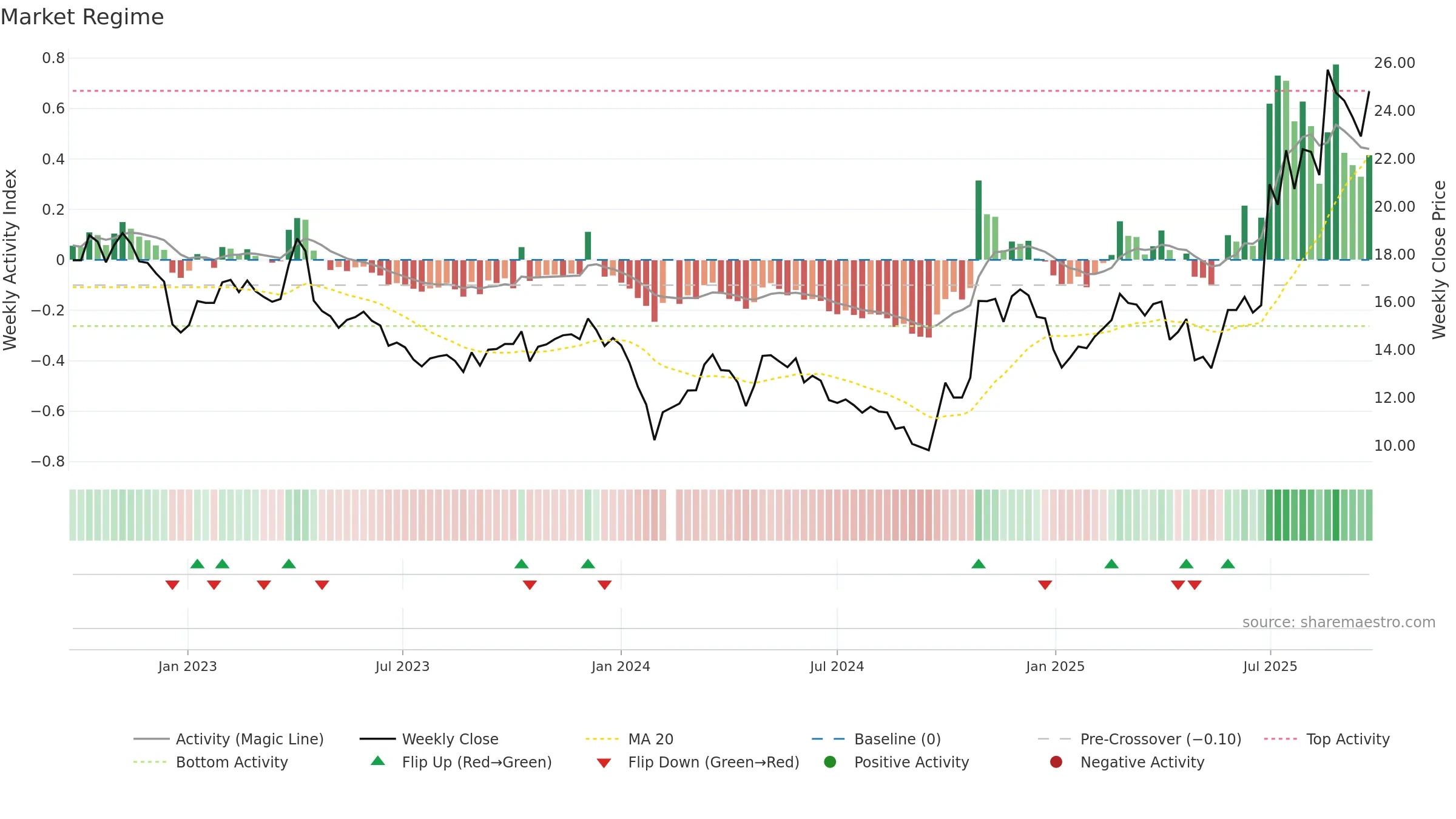
Task: Select the Flip Up marker just before Jan 2024
Action: [x=588, y=564]
